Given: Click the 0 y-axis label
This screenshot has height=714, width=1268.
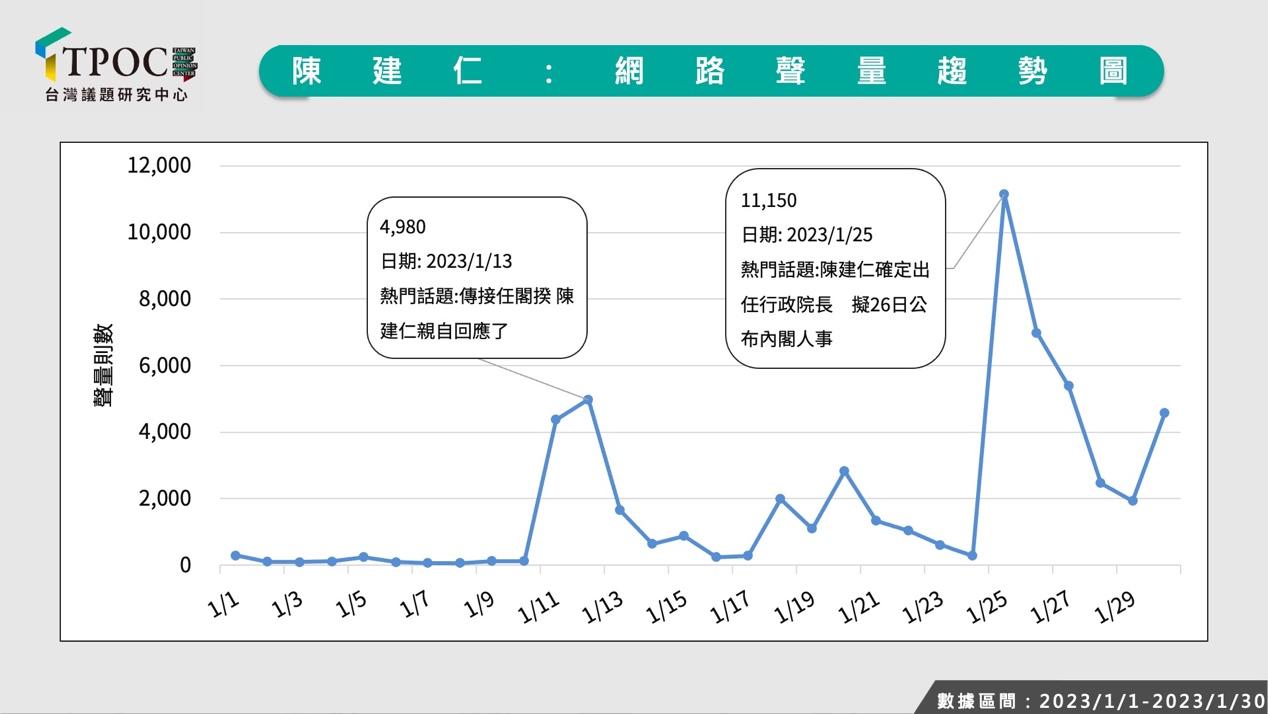Looking at the screenshot, I should coord(185,566).
